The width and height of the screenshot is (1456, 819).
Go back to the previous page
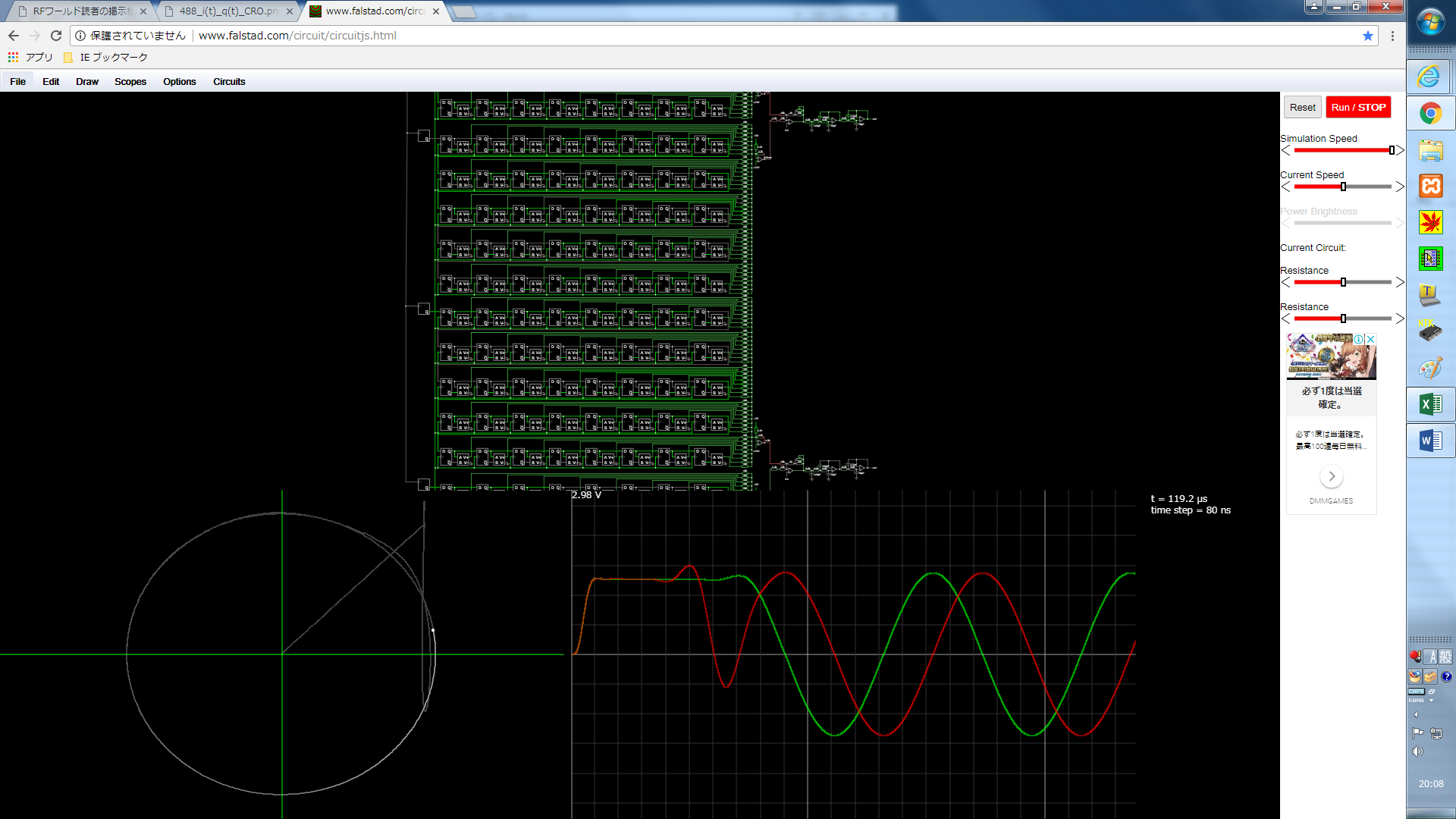(14, 36)
